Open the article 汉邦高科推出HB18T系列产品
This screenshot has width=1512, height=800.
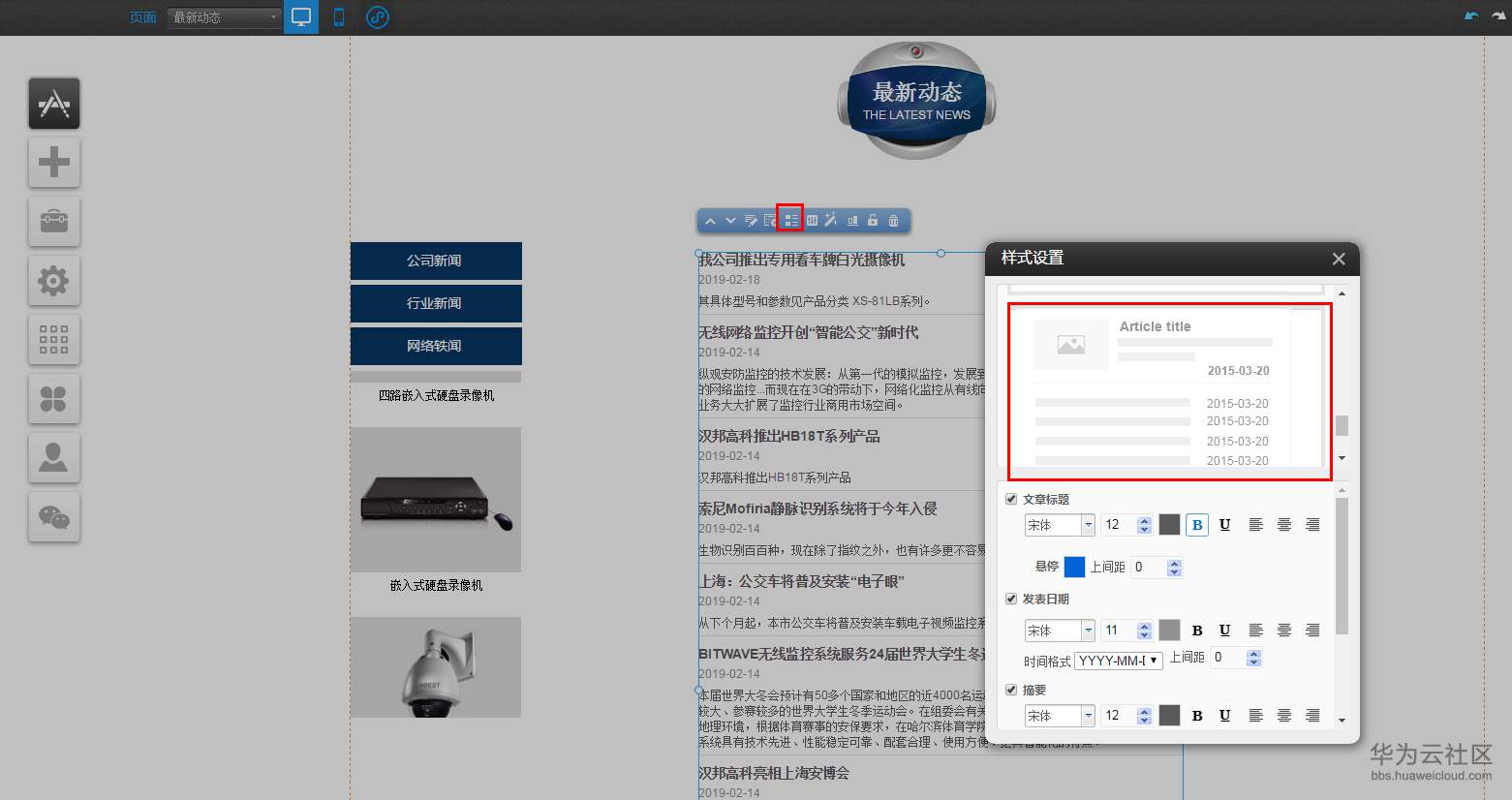pyautogui.click(x=789, y=436)
